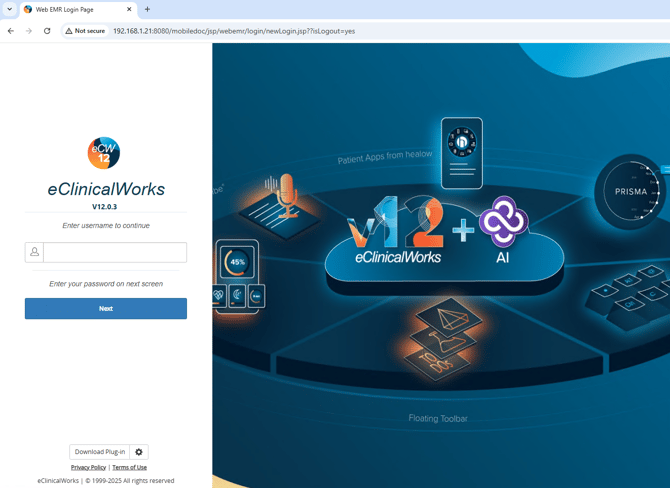Click the address bar URL
Image resolution: width=670 pixels, height=488 pixels.
click(x=234, y=31)
